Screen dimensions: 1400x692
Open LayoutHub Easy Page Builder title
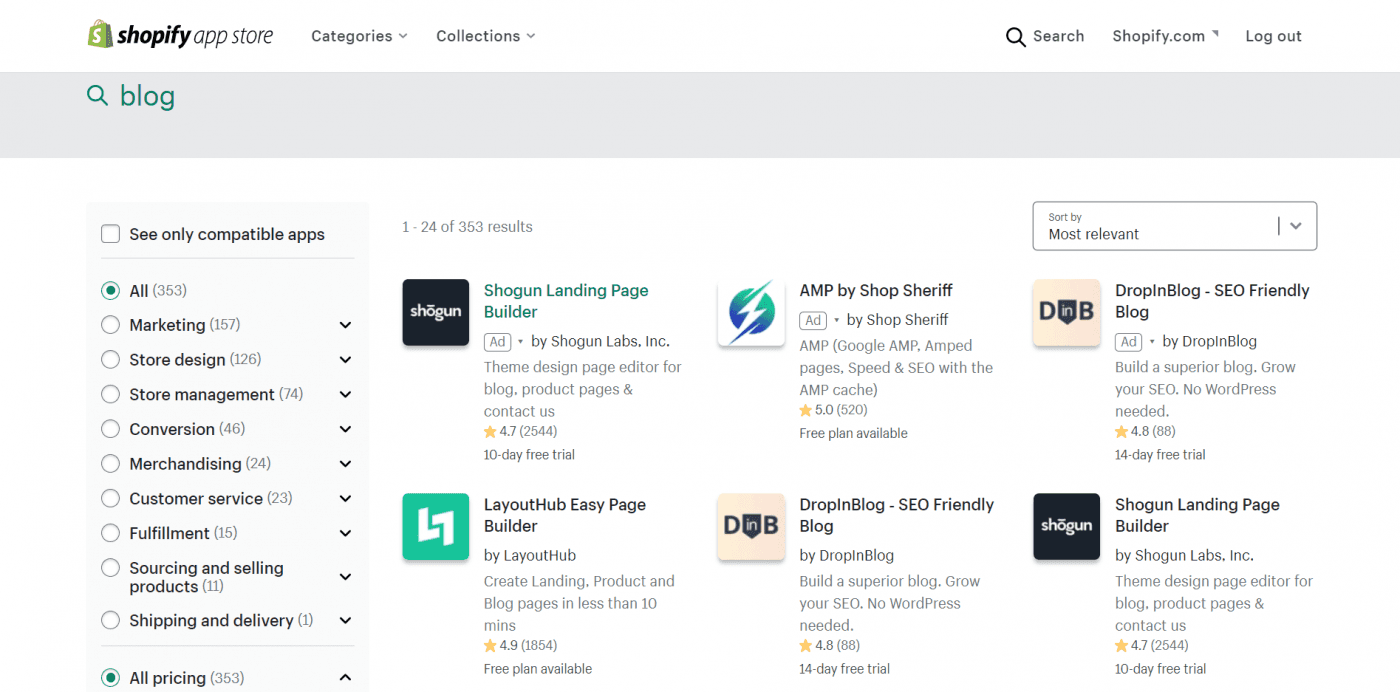tap(565, 515)
